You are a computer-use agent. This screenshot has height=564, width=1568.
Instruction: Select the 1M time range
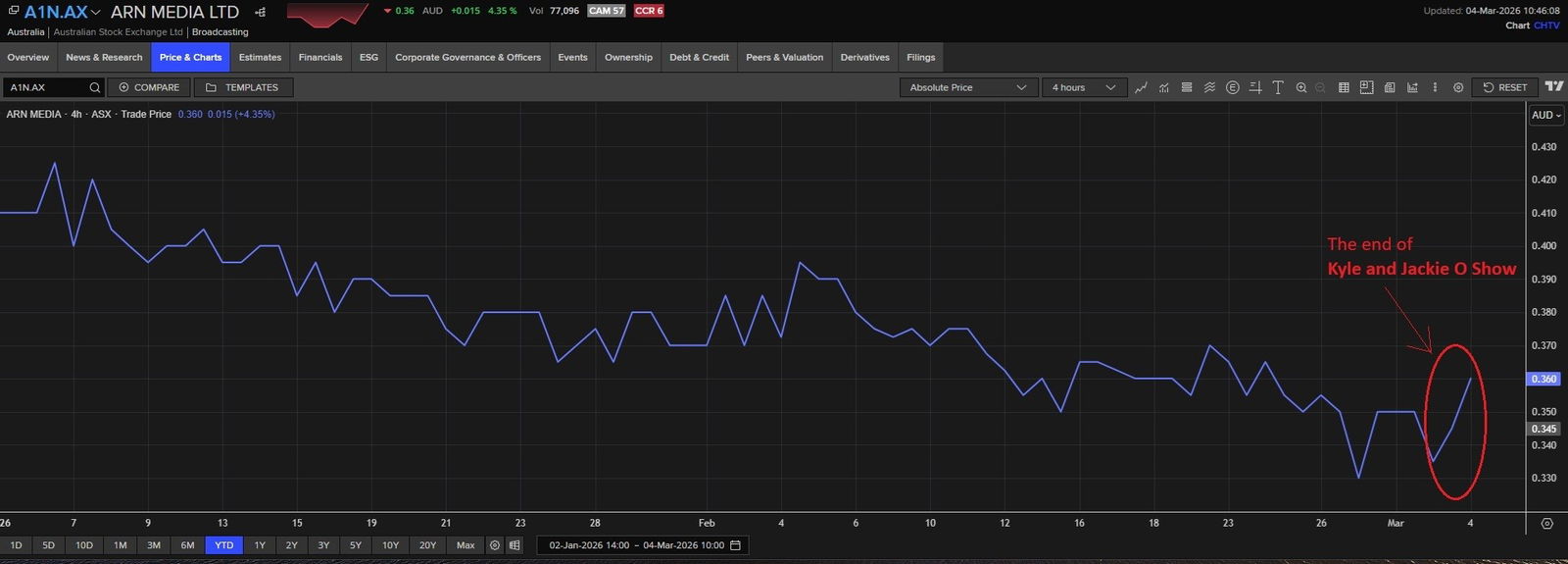pyautogui.click(x=120, y=545)
